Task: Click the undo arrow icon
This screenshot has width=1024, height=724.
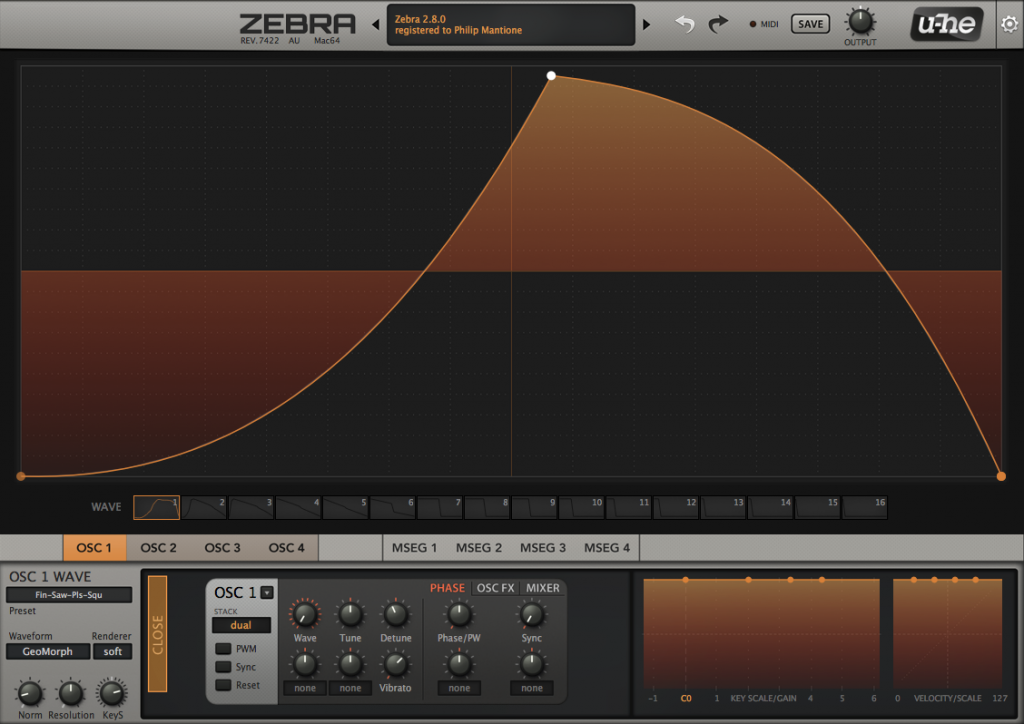Action: tap(684, 23)
